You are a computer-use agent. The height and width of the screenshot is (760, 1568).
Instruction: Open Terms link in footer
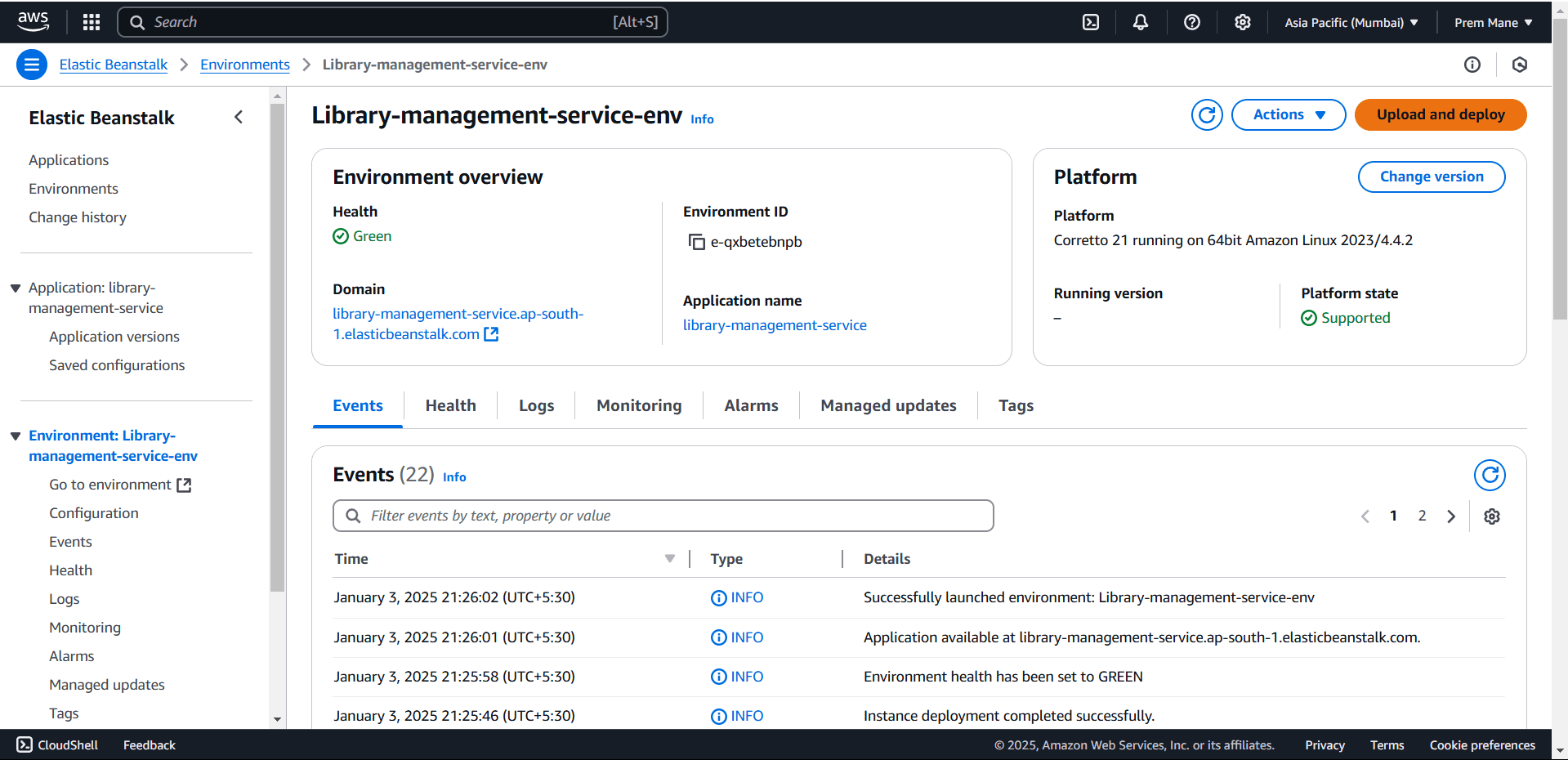[x=1387, y=745]
